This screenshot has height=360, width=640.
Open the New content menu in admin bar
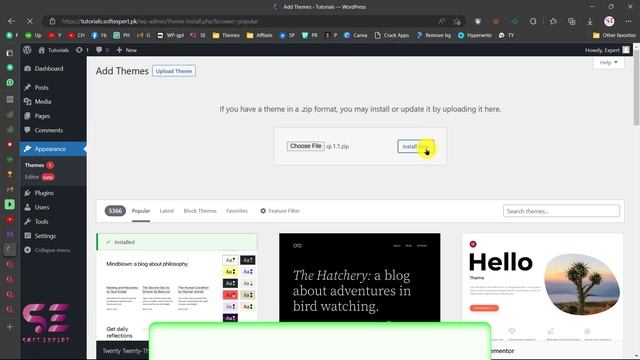127,50
